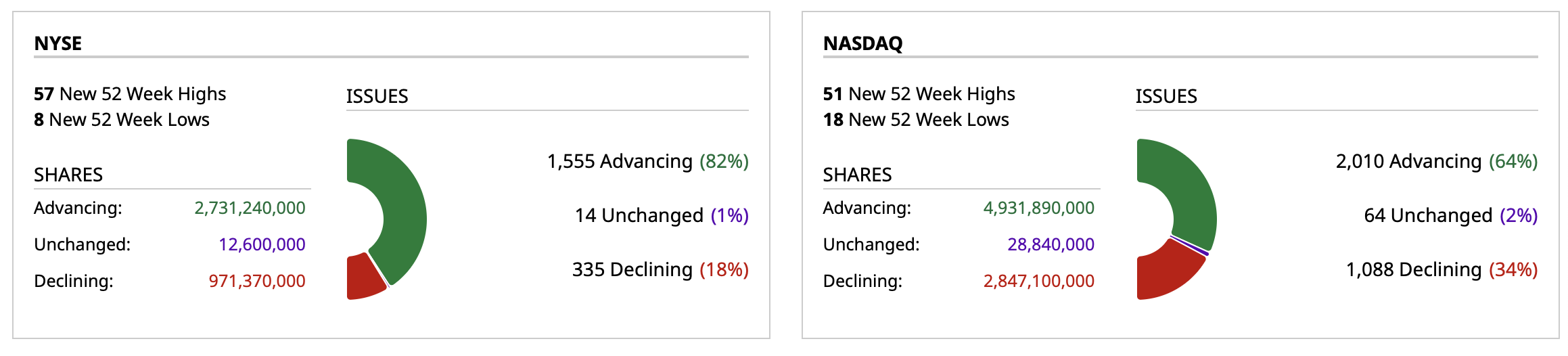1568x356 pixels.
Task: Click the red declining segment of NYSE donut chart
Action: coord(362,277)
